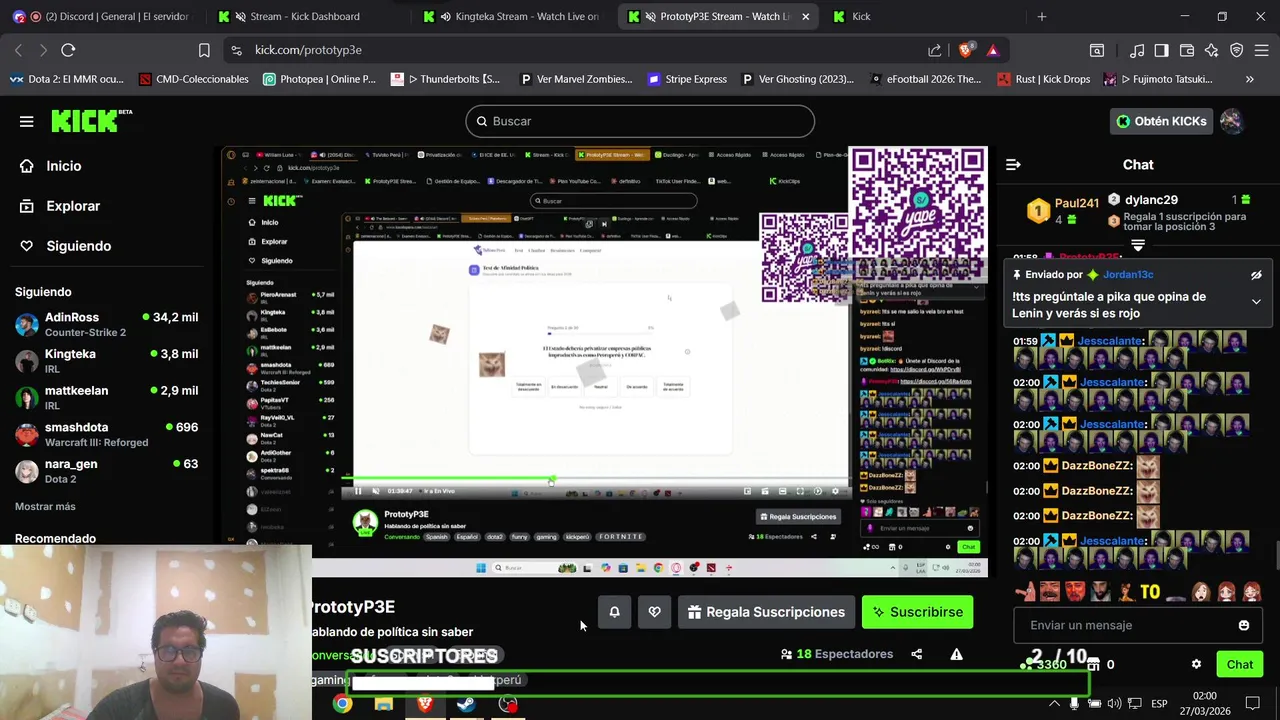Click the stream progress bar
The height and width of the screenshot is (720, 1280).
pyautogui.click(x=597, y=480)
